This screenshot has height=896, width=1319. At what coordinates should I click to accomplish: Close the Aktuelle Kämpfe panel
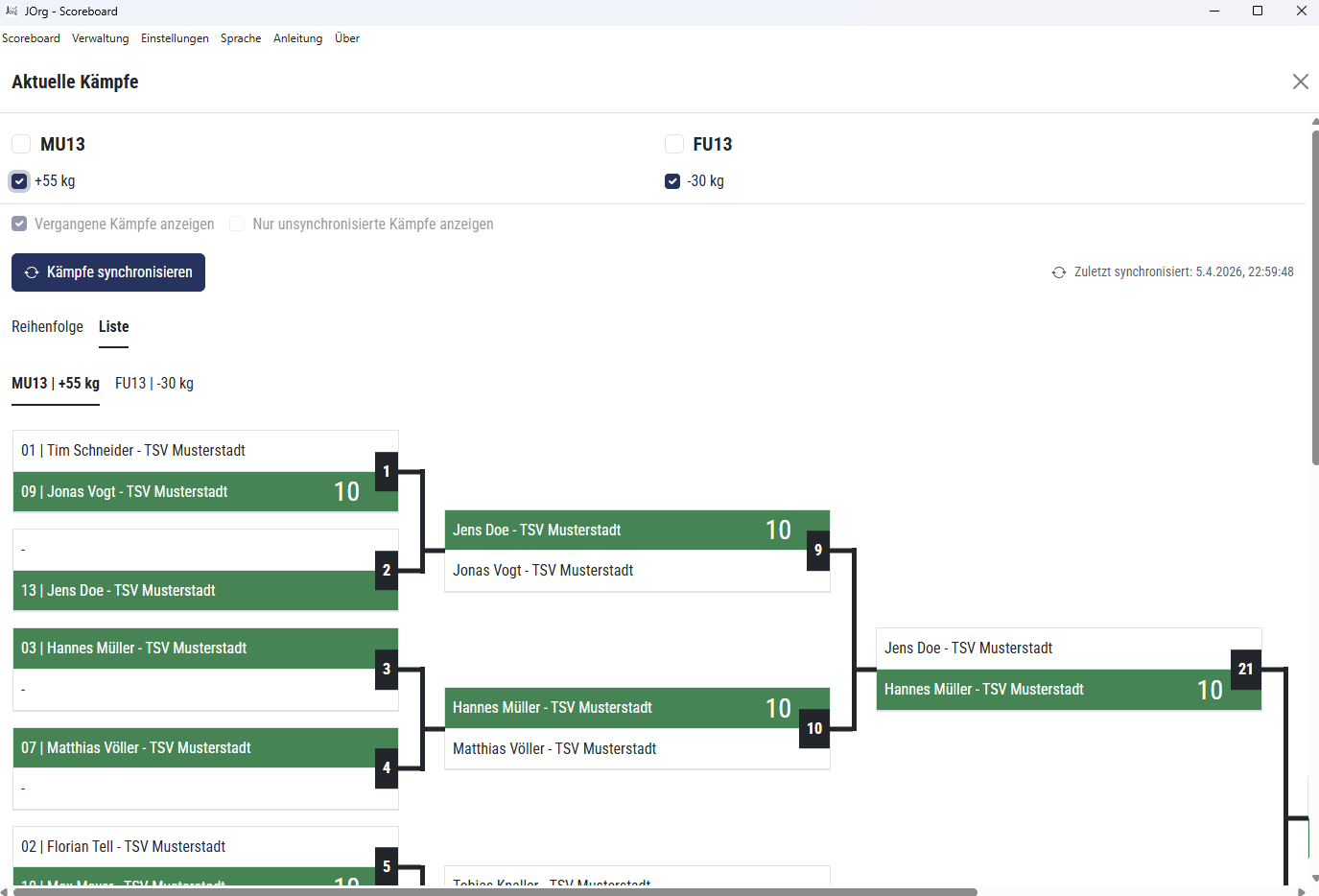[1300, 83]
